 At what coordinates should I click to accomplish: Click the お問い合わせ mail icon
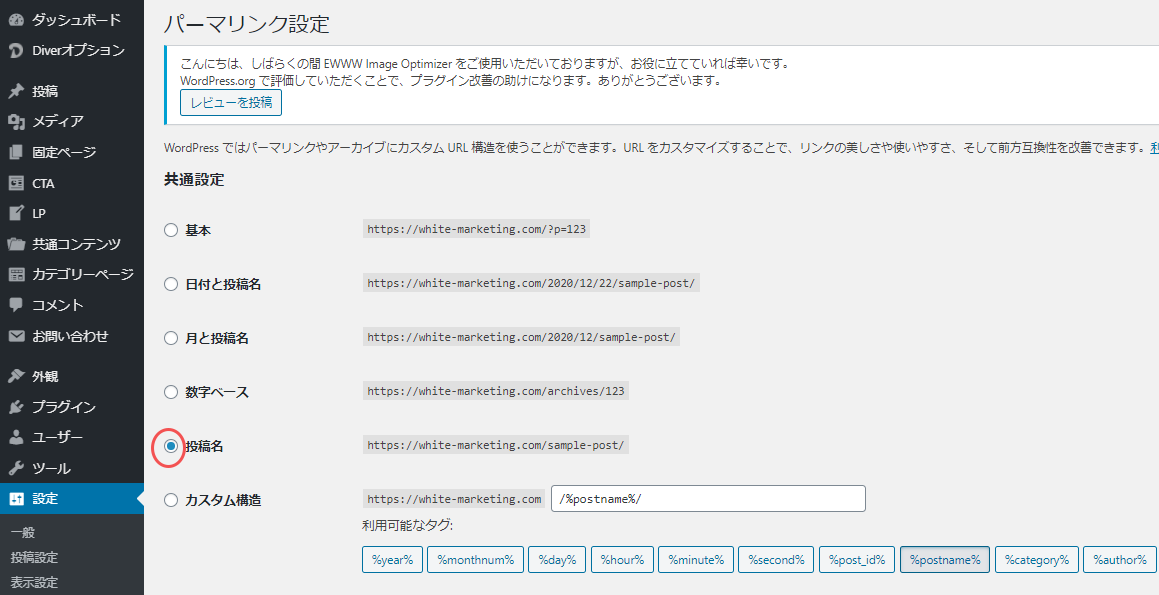(x=16, y=336)
